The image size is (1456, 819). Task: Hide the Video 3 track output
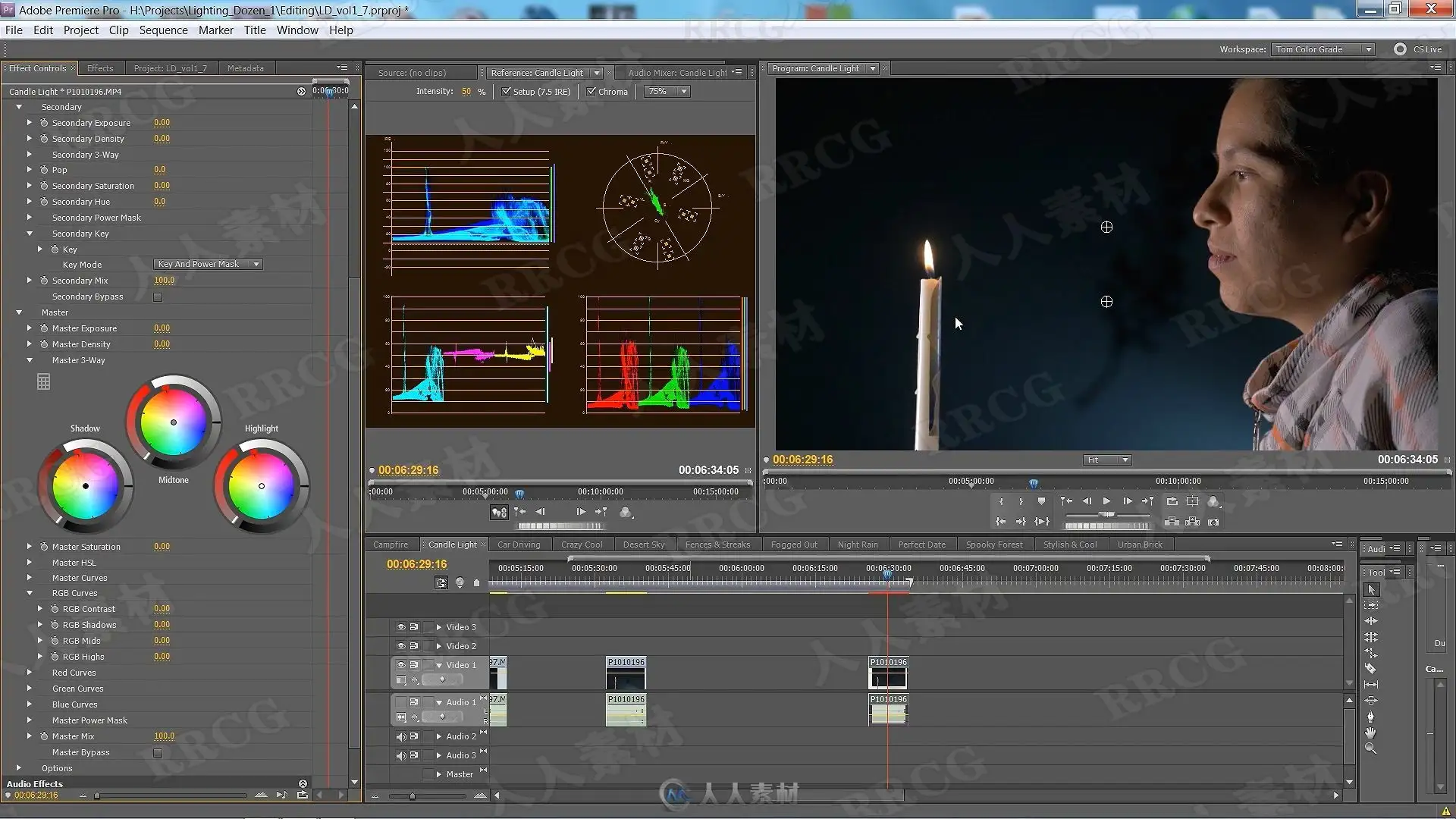(400, 627)
